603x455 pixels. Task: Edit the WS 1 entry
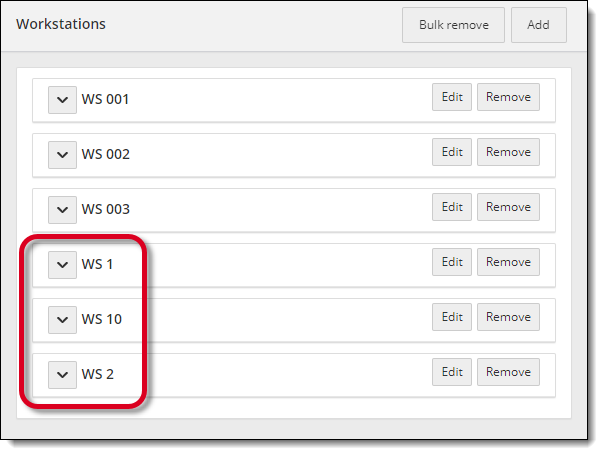pos(452,262)
